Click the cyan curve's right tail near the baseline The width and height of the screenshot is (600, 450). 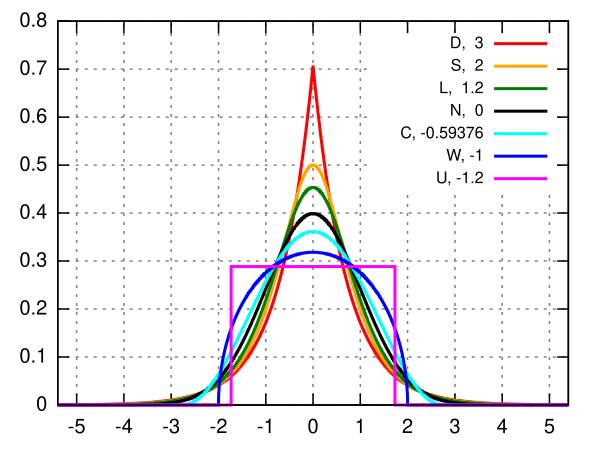click(x=428, y=398)
